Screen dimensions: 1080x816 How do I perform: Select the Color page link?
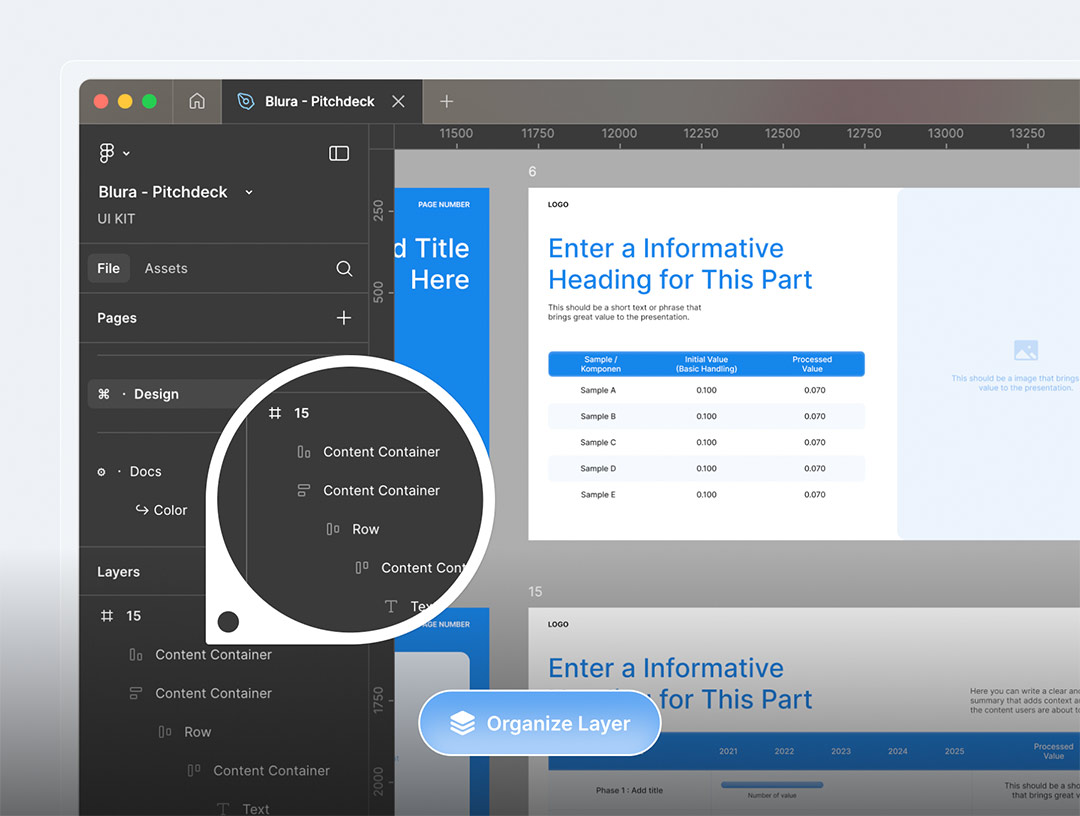pos(170,510)
